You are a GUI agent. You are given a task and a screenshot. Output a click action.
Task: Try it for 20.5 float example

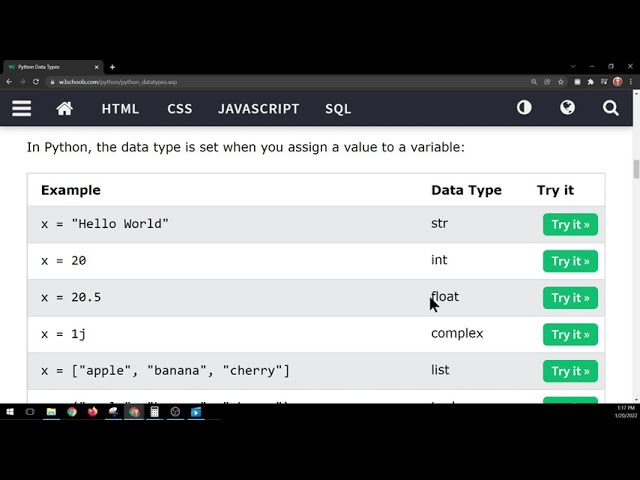570,298
